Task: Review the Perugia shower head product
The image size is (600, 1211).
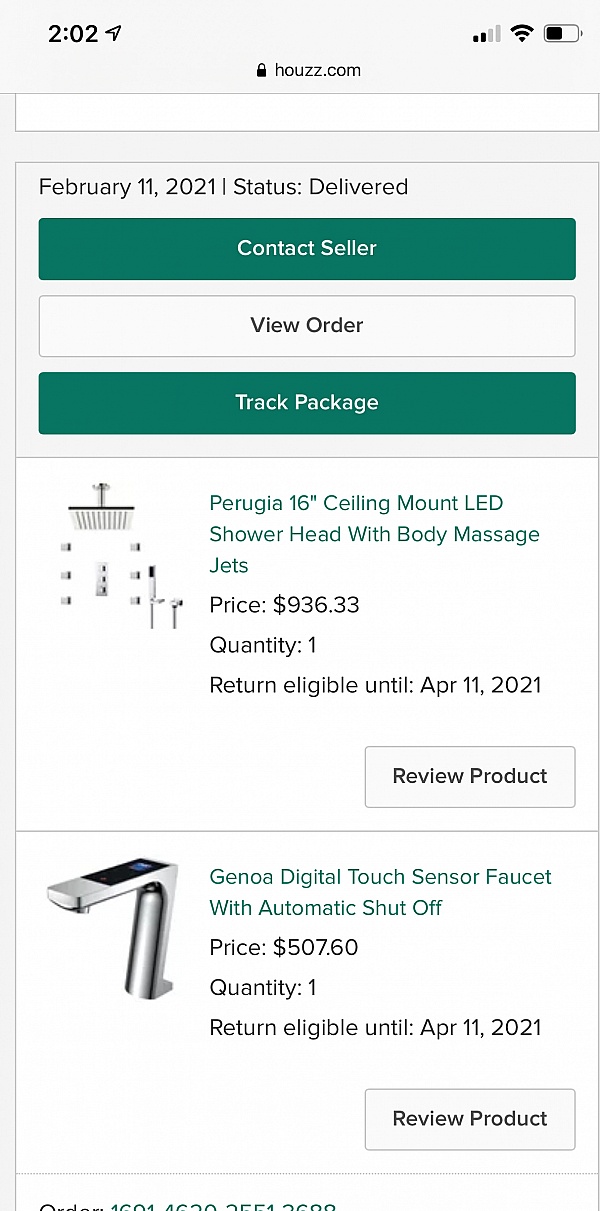Action: 469,777
